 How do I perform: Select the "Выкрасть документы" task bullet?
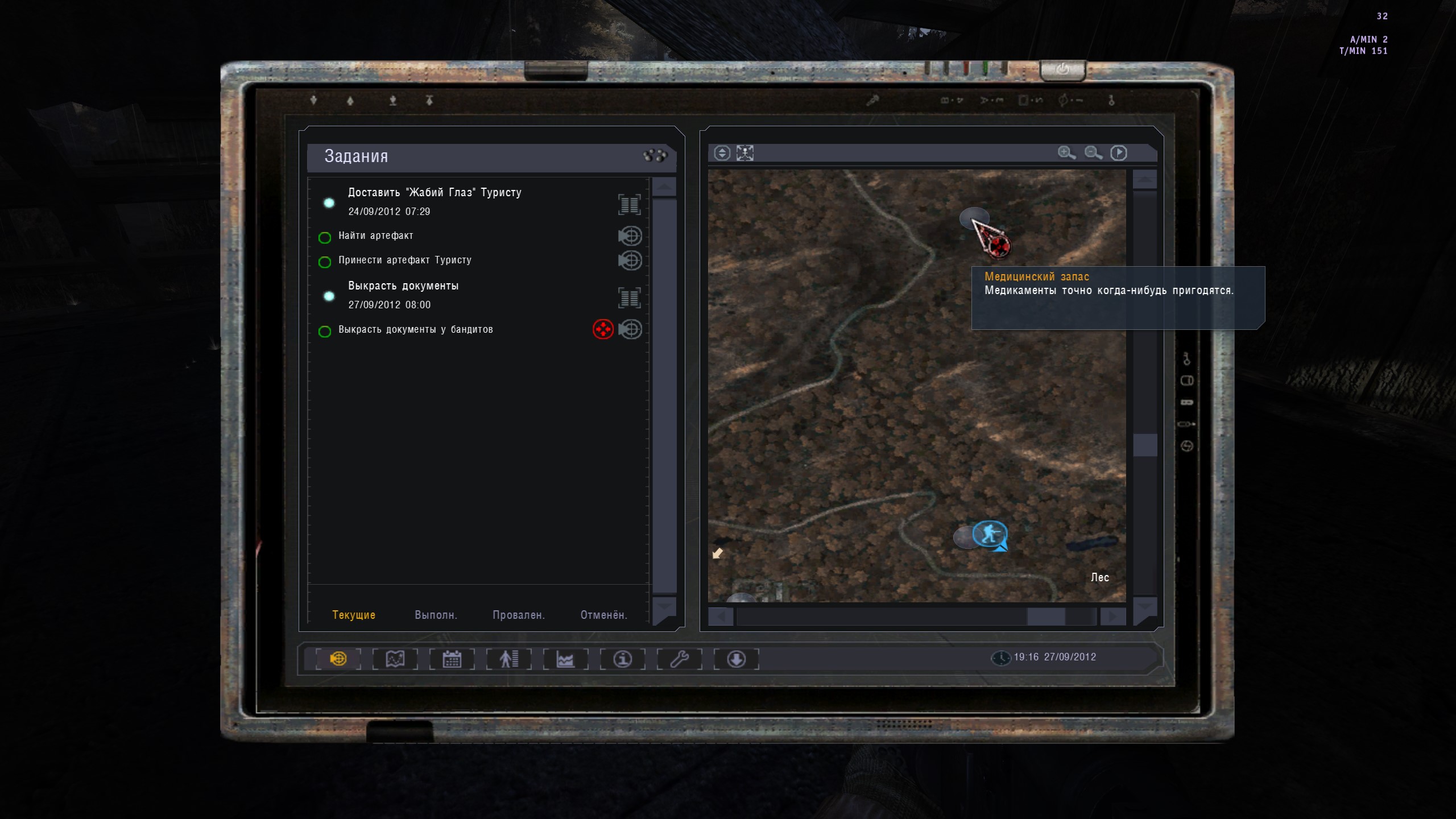(329, 296)
